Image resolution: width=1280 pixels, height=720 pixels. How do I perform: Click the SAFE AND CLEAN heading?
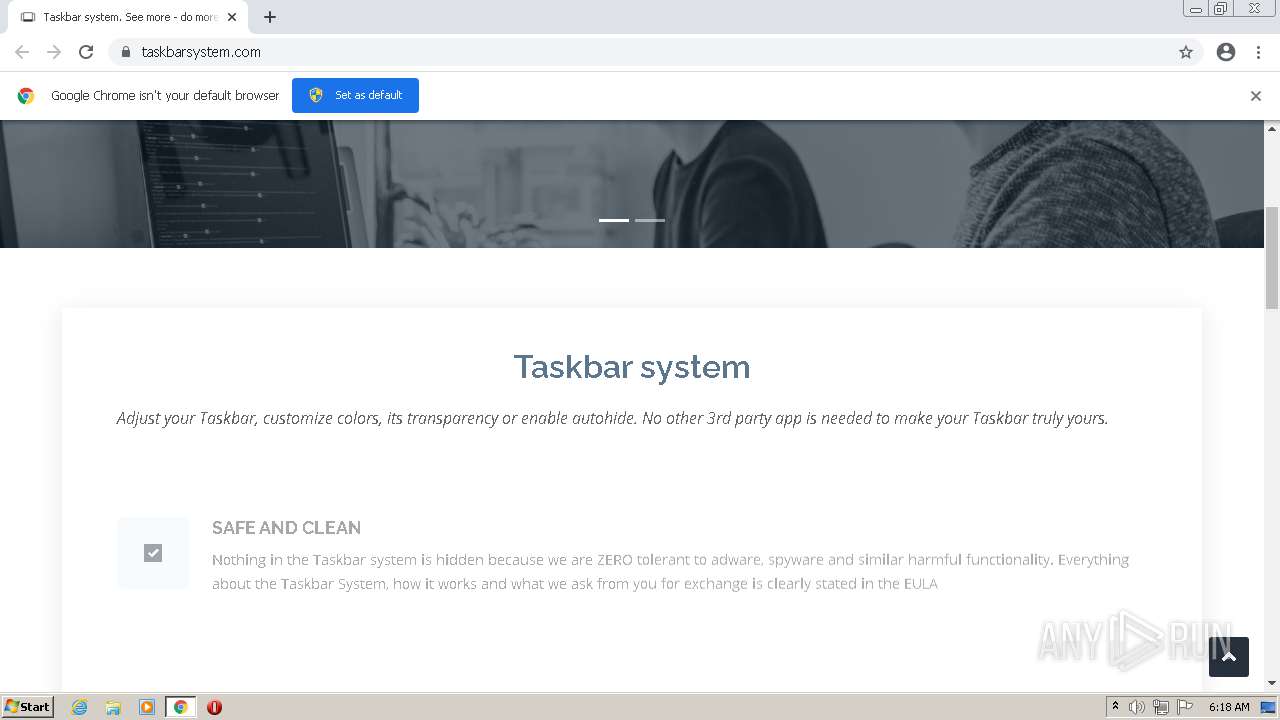click(x=286, y=528)
